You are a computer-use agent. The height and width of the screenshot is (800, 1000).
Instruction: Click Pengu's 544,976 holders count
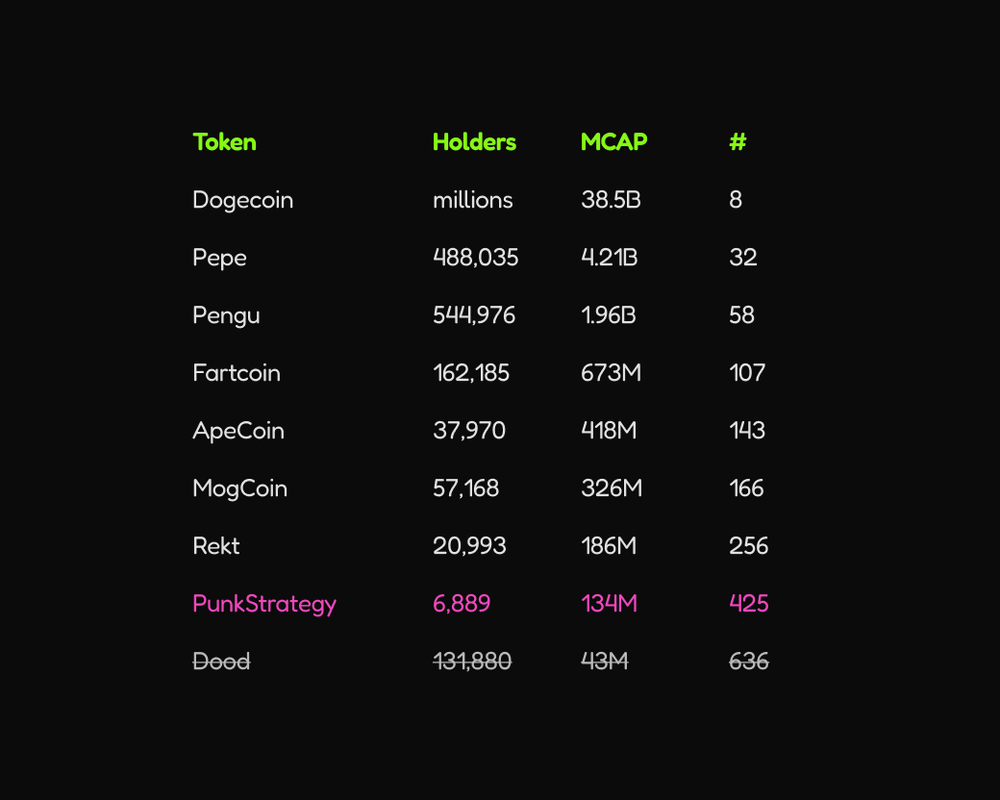[474, 316]
